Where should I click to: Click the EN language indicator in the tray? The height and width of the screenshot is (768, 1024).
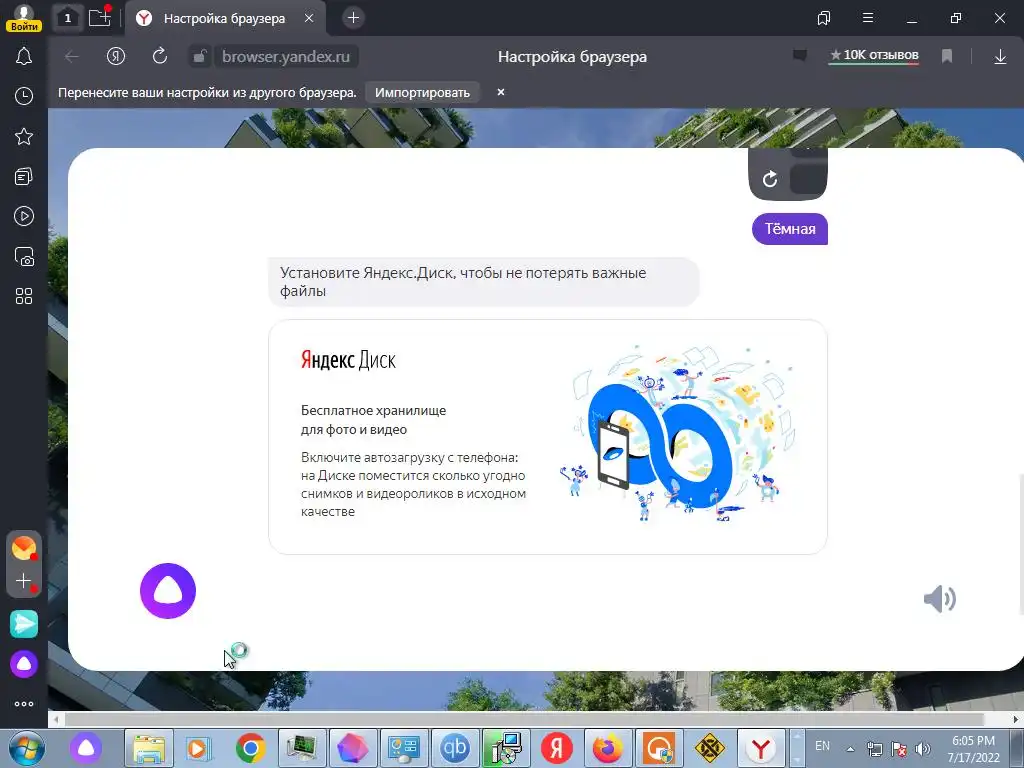(822, 746)
